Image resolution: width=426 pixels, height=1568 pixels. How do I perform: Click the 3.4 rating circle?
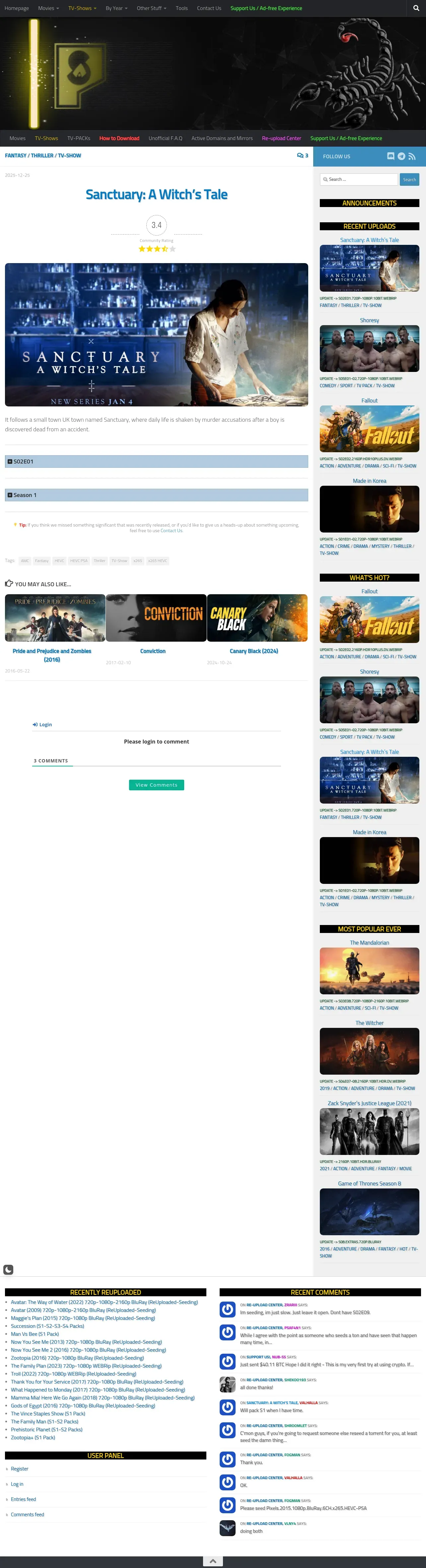click(156, 225)
